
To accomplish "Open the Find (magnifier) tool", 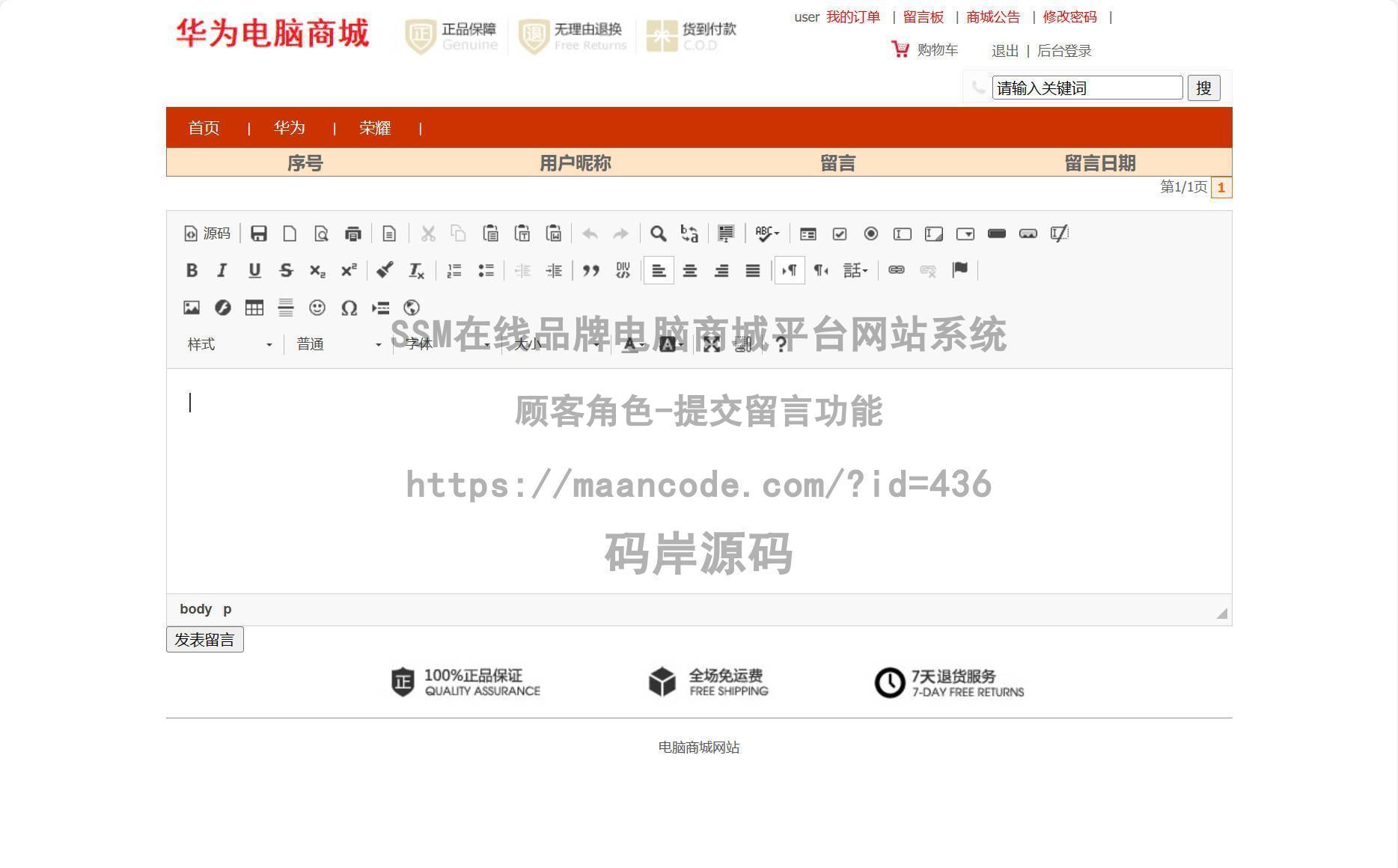I will click(x=658, y=233).
